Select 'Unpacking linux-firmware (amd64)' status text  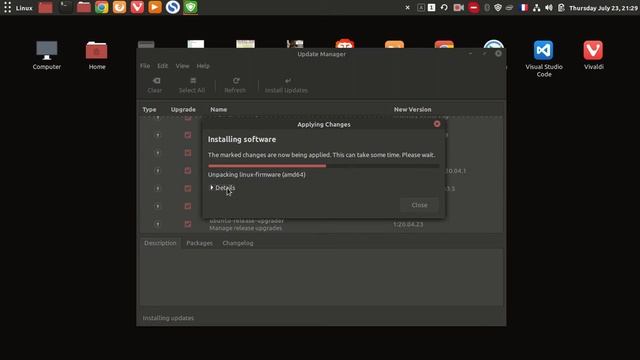[257, 174]
